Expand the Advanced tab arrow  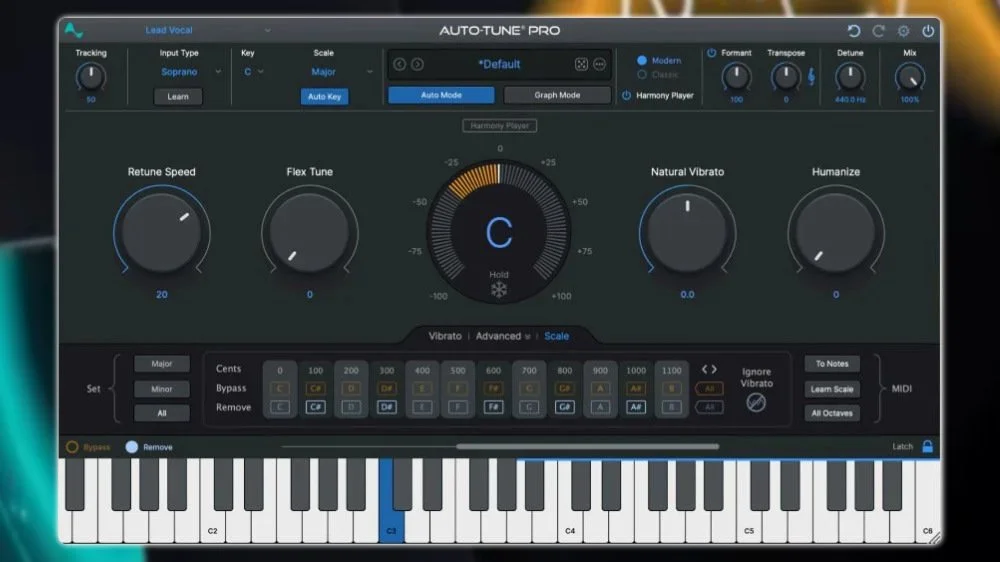pos(527,337)
